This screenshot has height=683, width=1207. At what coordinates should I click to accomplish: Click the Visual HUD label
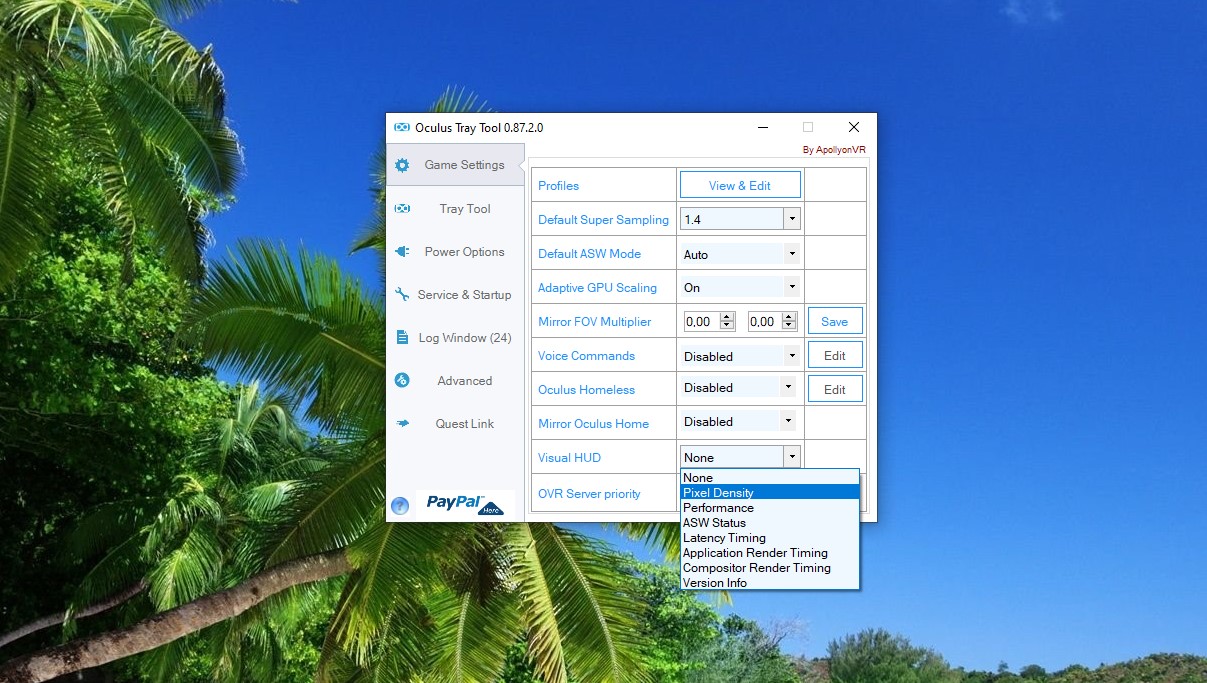coord(569,457)
